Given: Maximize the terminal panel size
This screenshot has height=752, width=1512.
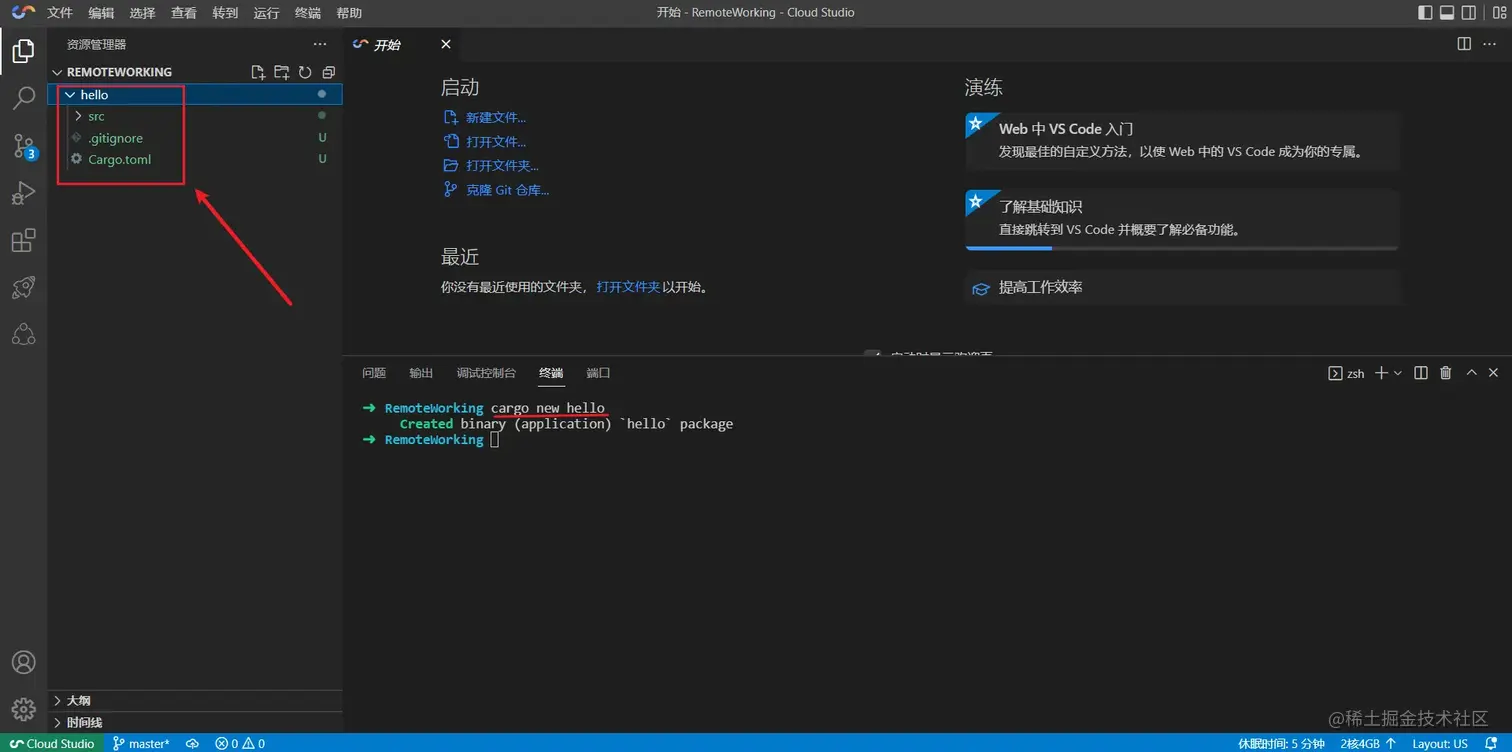Looking at the screenshot, I should (1471, 373).
